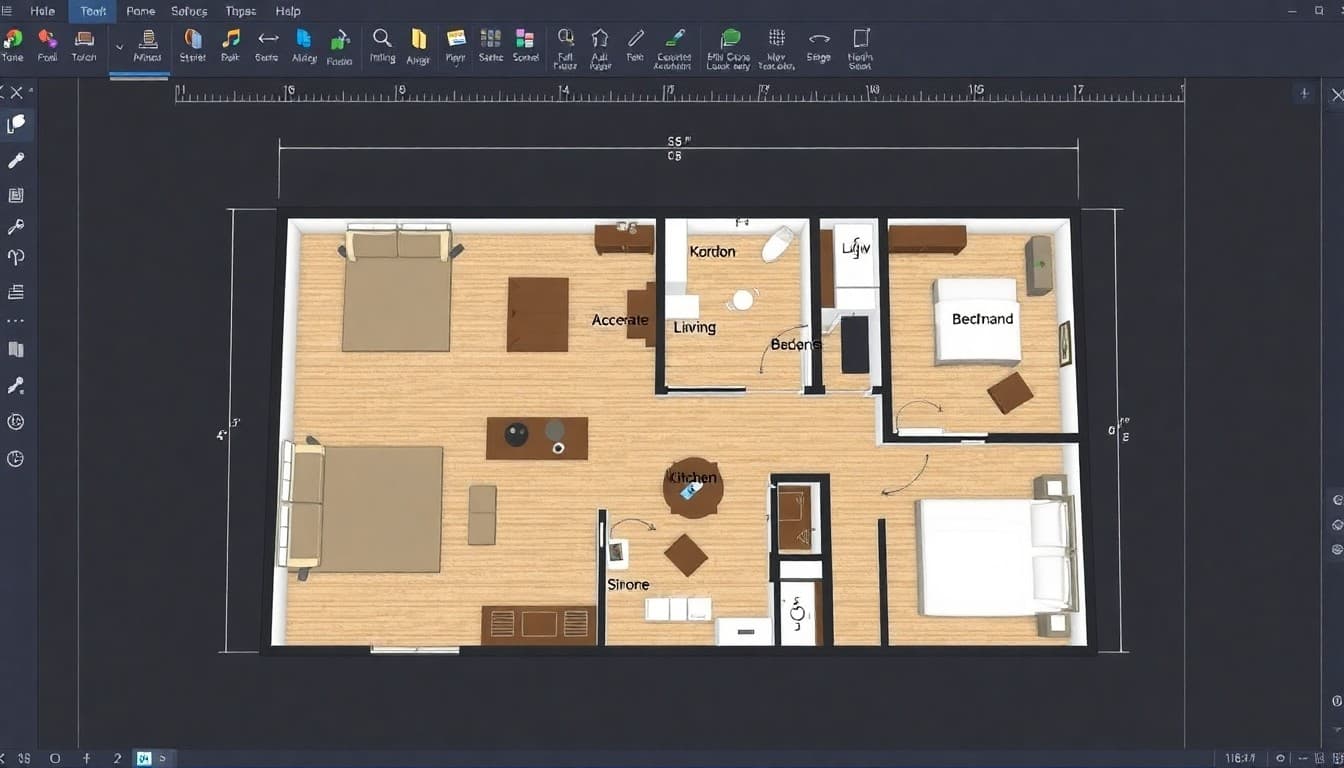The height and width of the screenshot is (768, 1344).
Task: Switch to the highlighted second ribbon tab
Action: click(92, 11)
